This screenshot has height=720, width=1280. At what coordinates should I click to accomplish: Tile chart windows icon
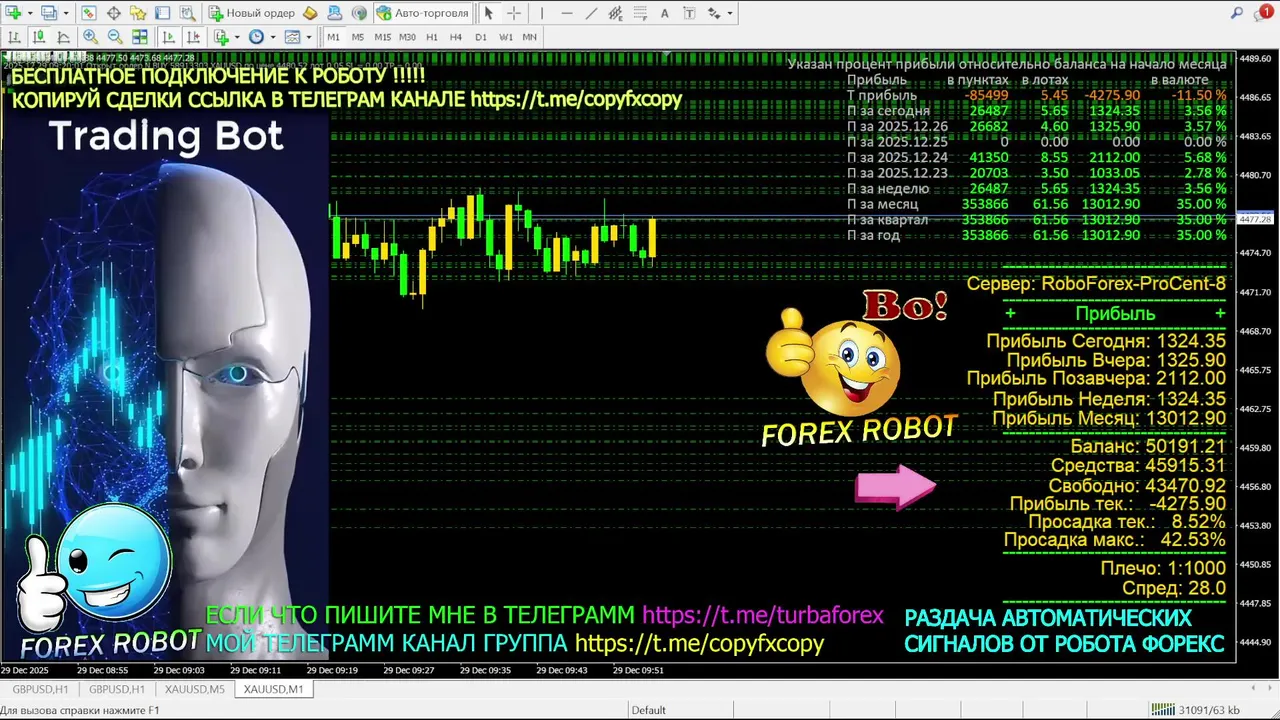[x=140, y=37]
